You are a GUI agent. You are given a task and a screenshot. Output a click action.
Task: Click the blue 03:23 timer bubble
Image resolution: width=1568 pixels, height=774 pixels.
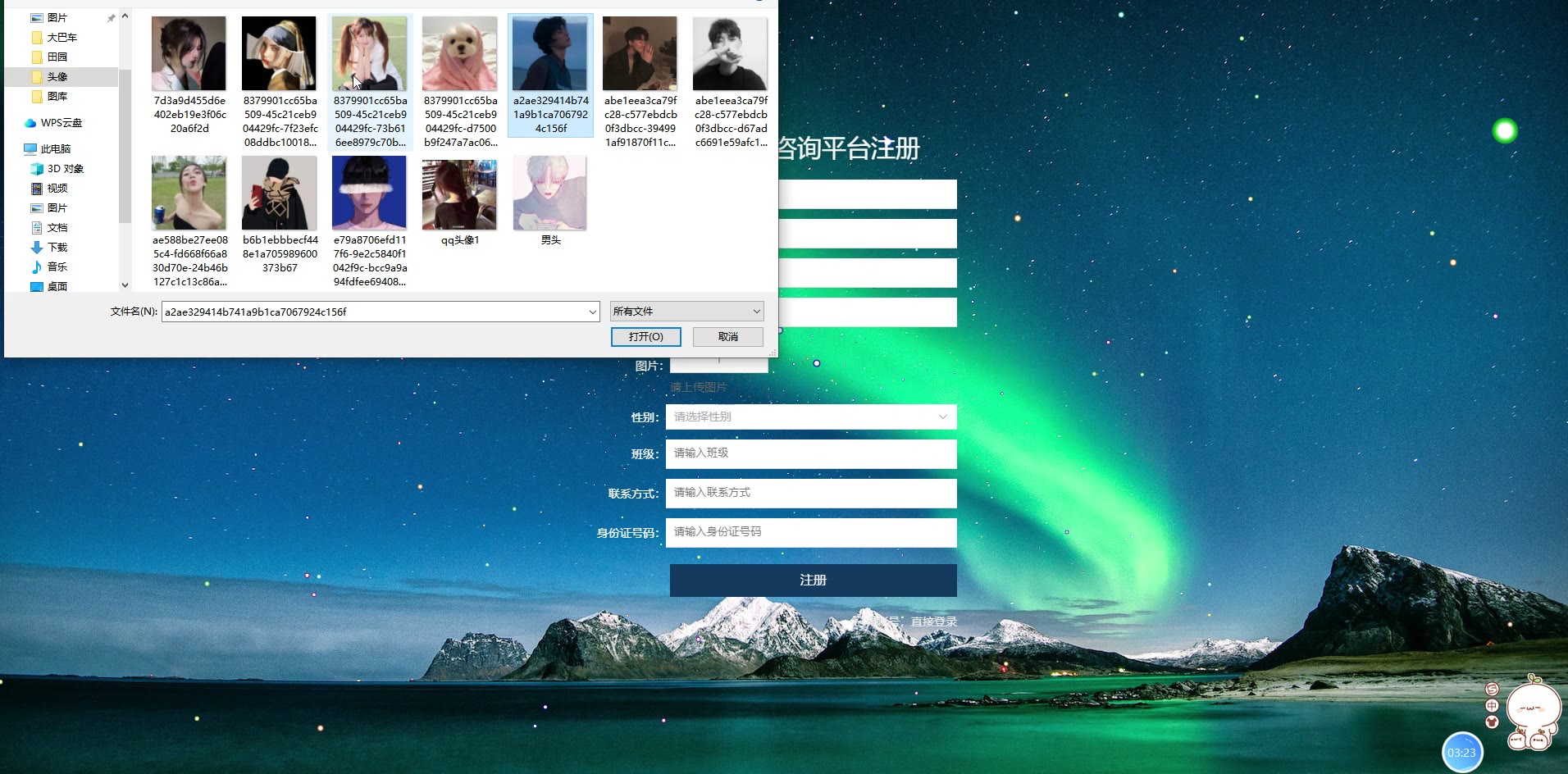coord(1462,752)
